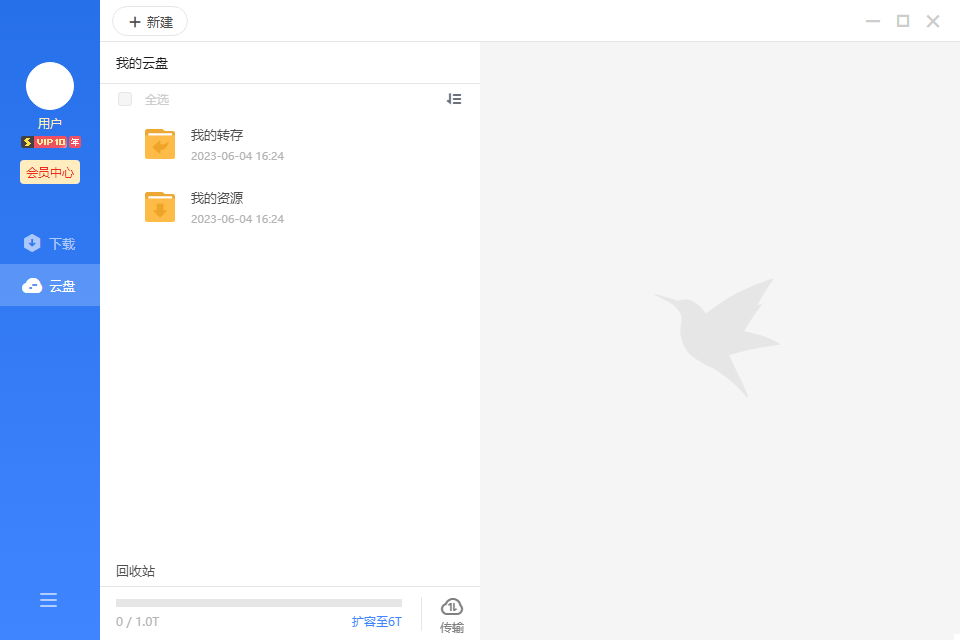Screen dimensions: 960x640
Task: Click the 新建 new task button
Action: [x=150, y=21]
